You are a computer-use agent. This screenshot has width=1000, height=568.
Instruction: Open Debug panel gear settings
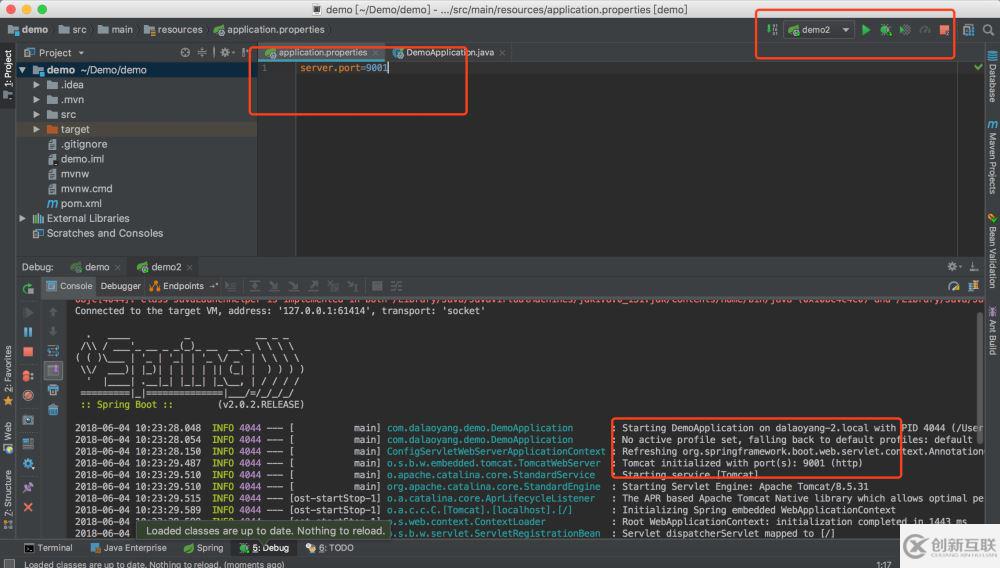953,266
